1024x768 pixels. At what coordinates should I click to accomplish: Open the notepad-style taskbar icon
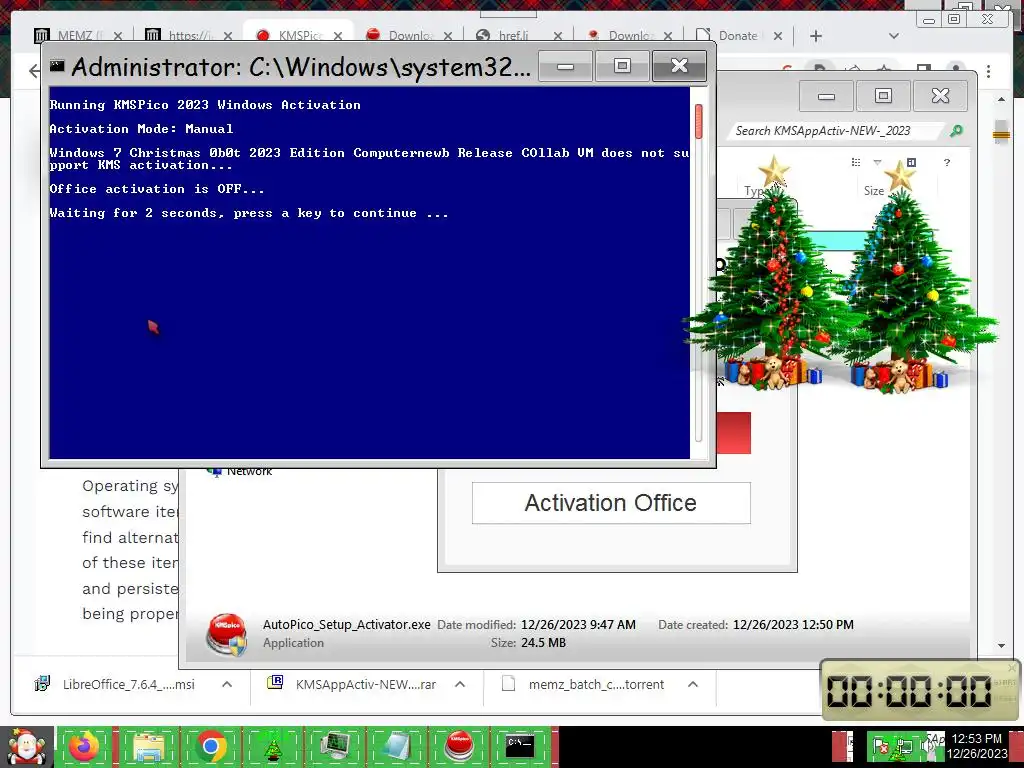click(x=396, y=747)
